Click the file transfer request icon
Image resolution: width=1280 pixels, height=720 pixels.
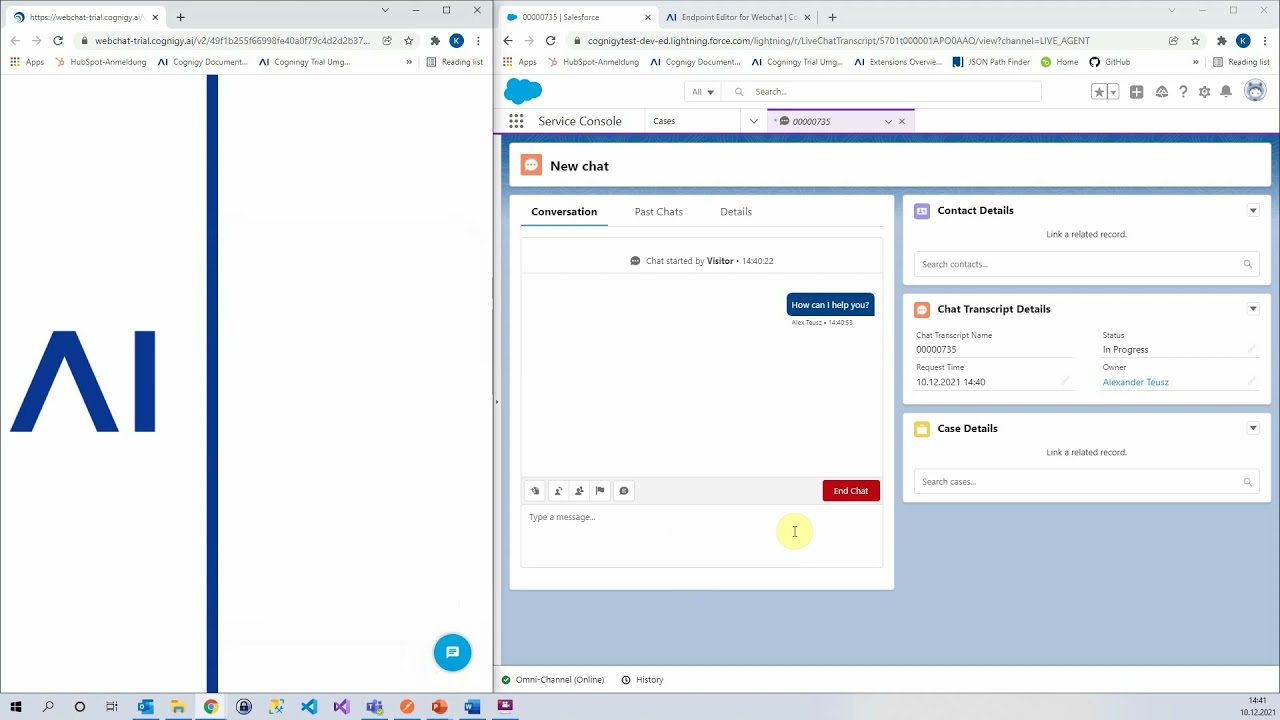tap(535, 490)
